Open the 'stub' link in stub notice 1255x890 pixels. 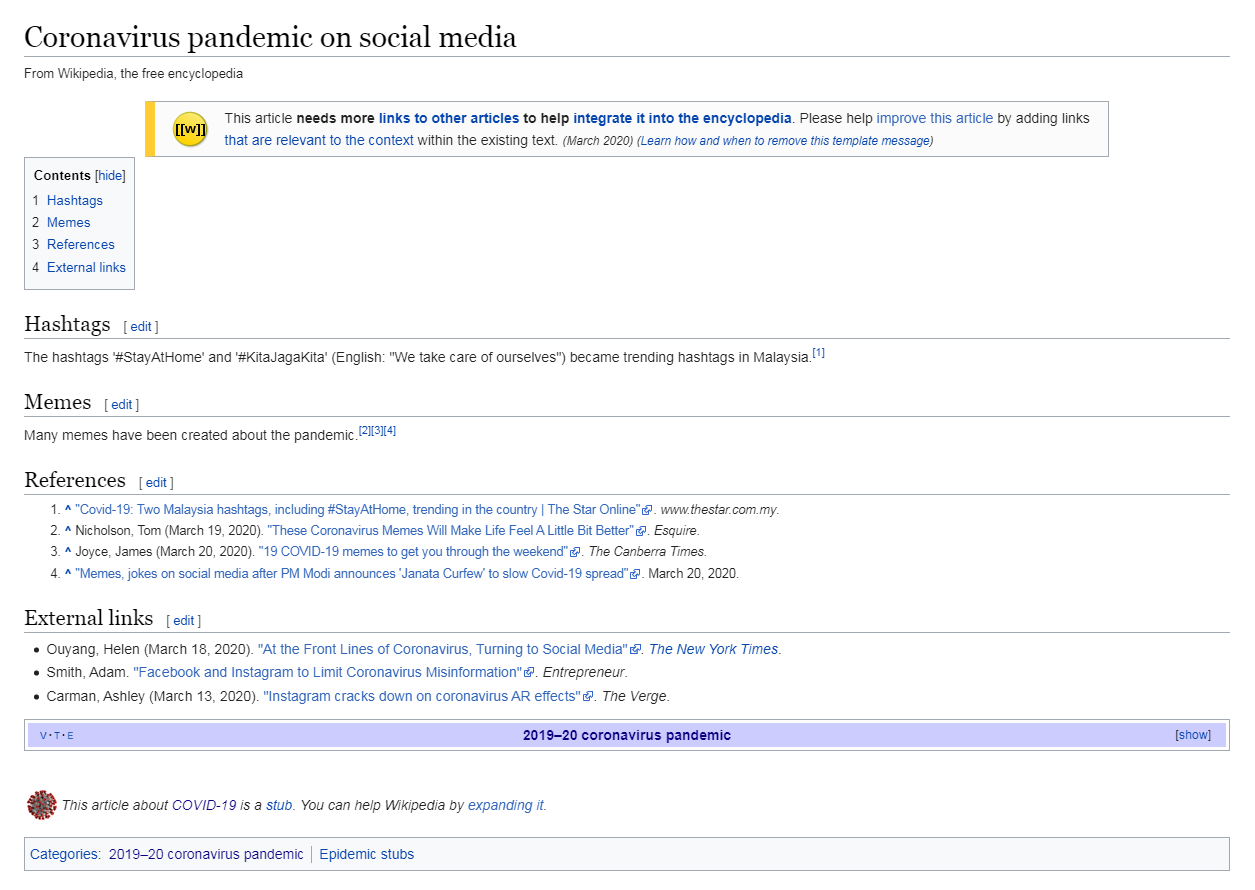(279, 805)
